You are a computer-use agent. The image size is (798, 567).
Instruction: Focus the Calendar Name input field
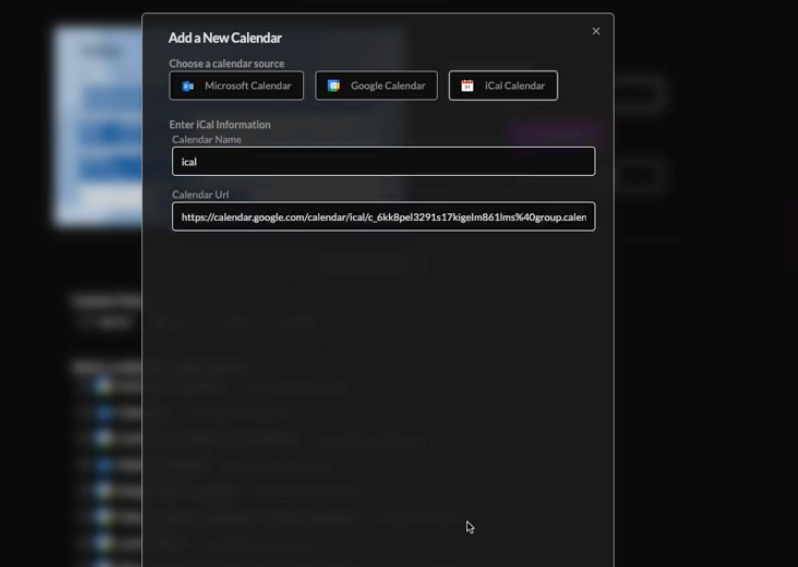[x=383, y=161]
